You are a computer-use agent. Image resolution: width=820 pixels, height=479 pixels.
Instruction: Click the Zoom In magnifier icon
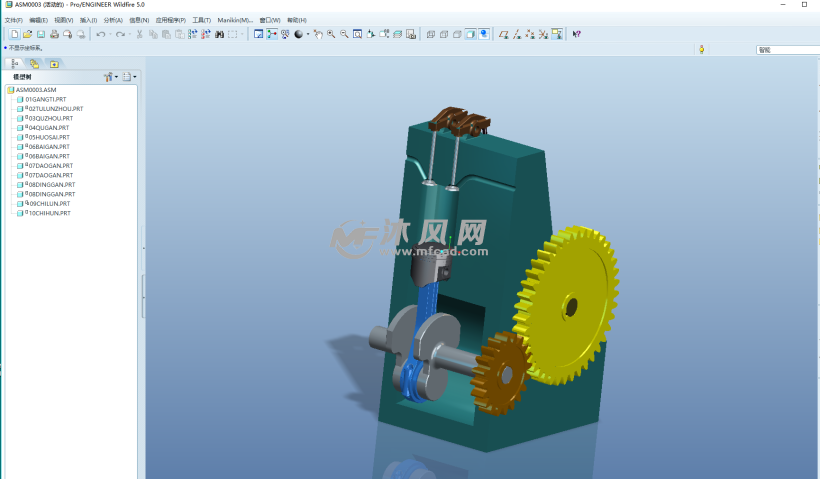(331, 34)
